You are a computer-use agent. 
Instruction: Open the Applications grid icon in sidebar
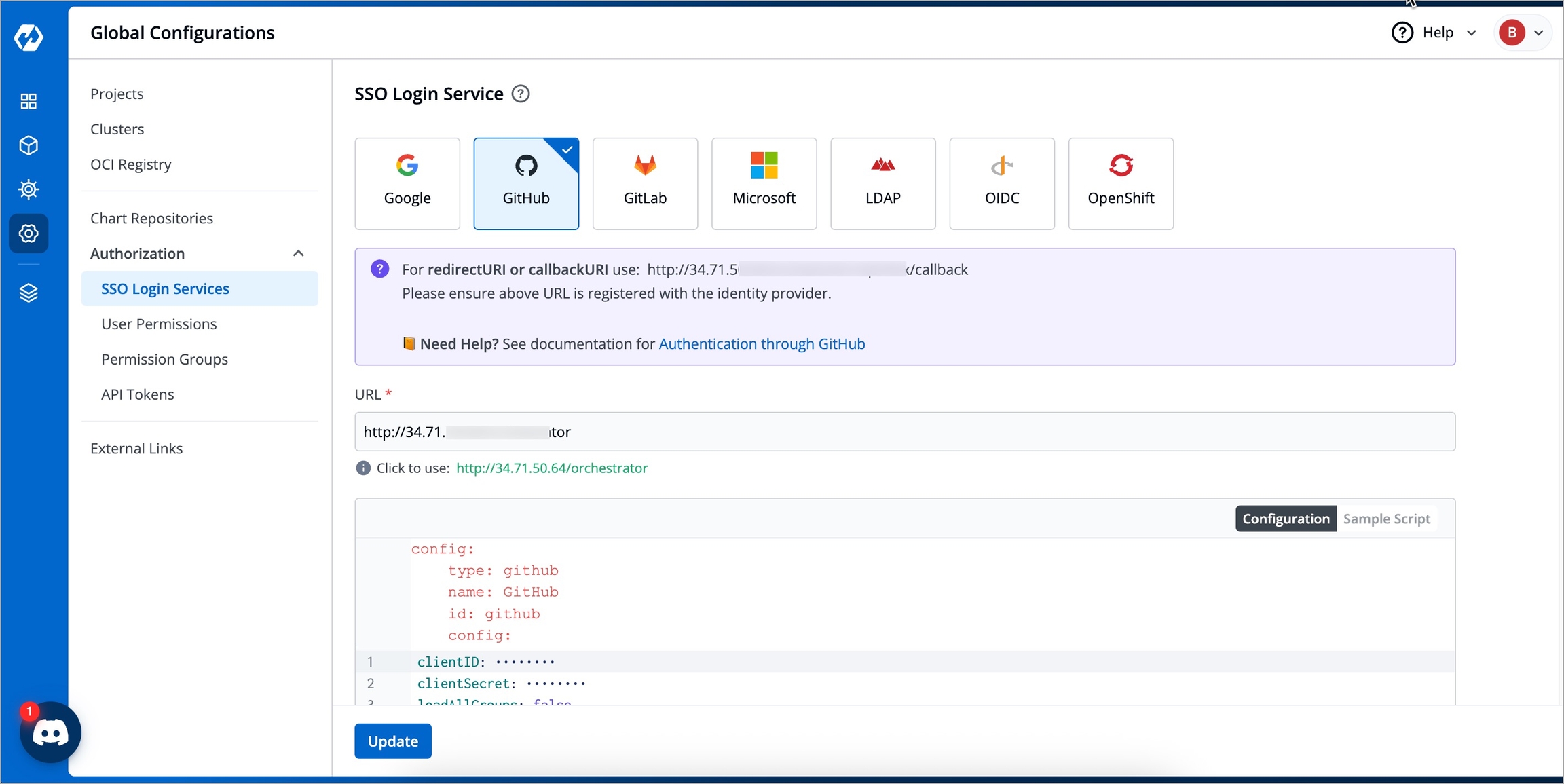pos(29,101)
